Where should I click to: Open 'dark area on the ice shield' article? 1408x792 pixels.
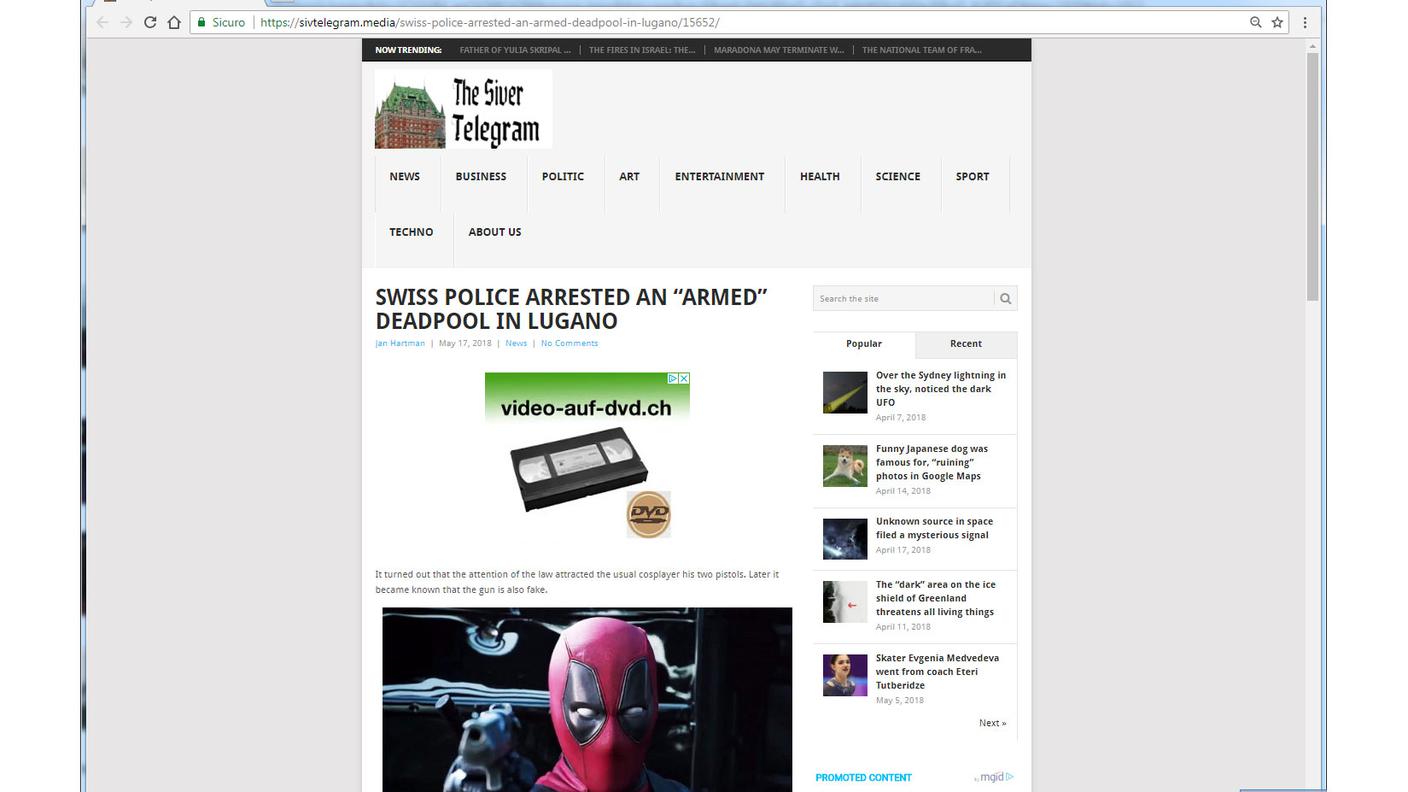[936, 598]
